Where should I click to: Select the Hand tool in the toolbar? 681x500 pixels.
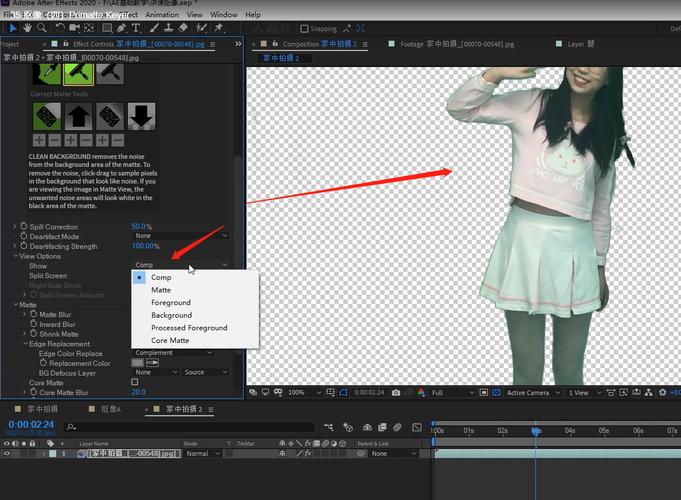26,28
